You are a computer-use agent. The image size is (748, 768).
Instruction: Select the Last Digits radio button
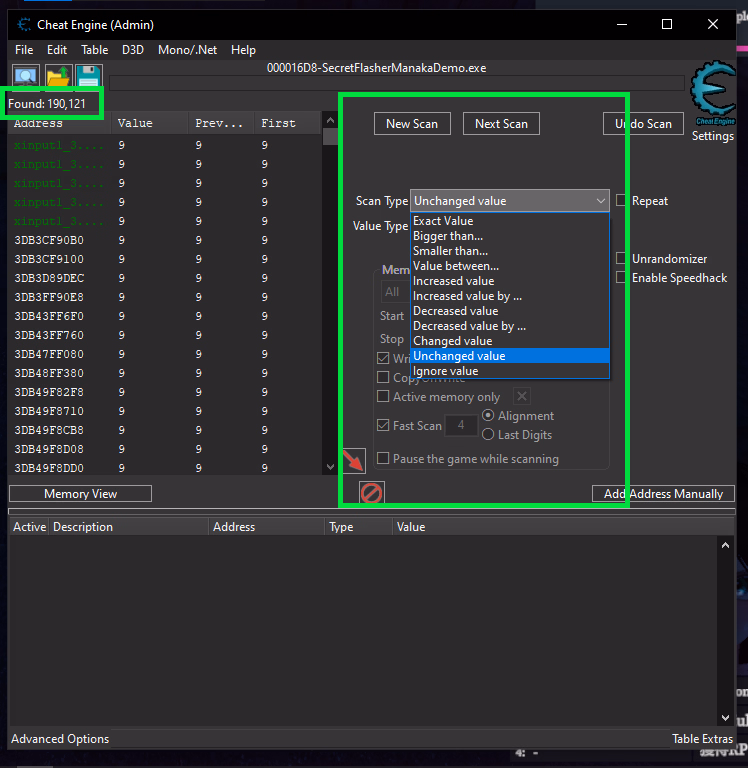coord(488,434)
